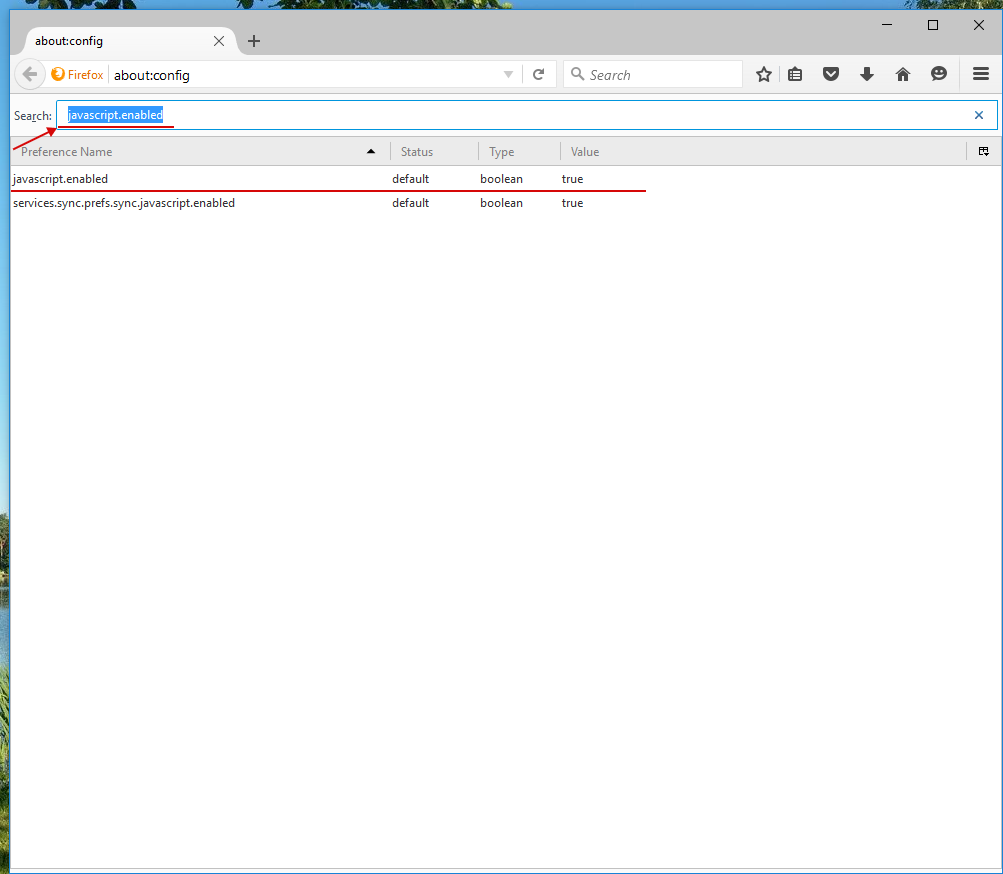The width and height of the screenshot is (1003, 874).
Task: Minimize the Firefox window
Action: (887, 25)
